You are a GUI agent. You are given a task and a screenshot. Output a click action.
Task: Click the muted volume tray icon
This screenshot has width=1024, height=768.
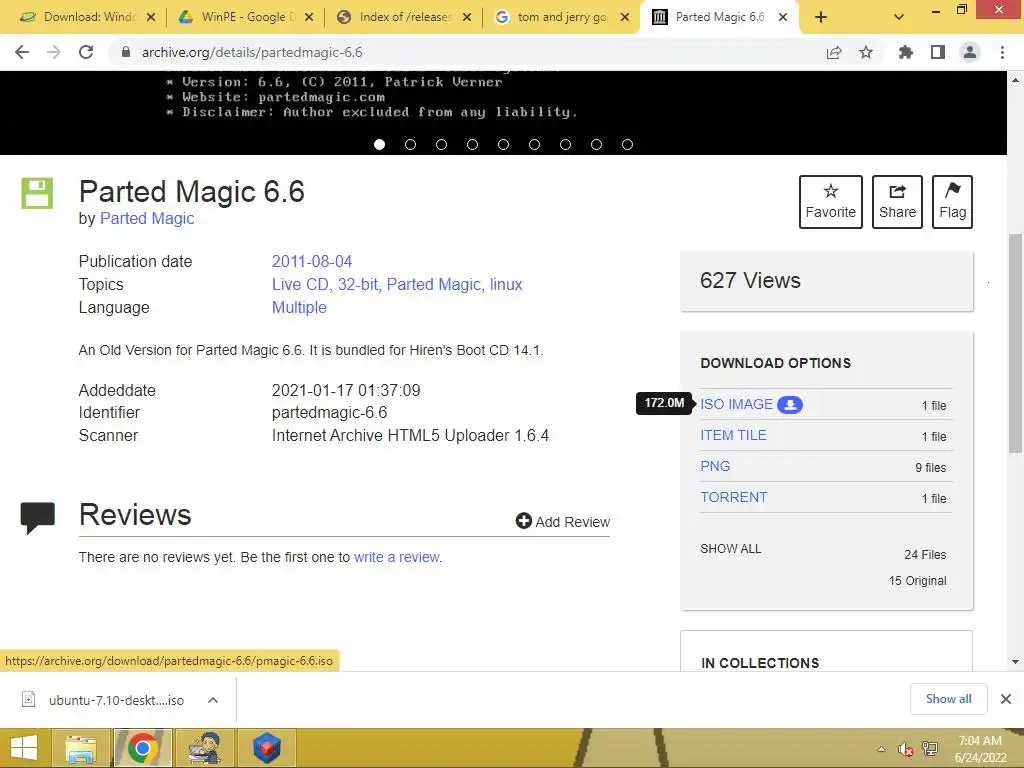(905, 749)
